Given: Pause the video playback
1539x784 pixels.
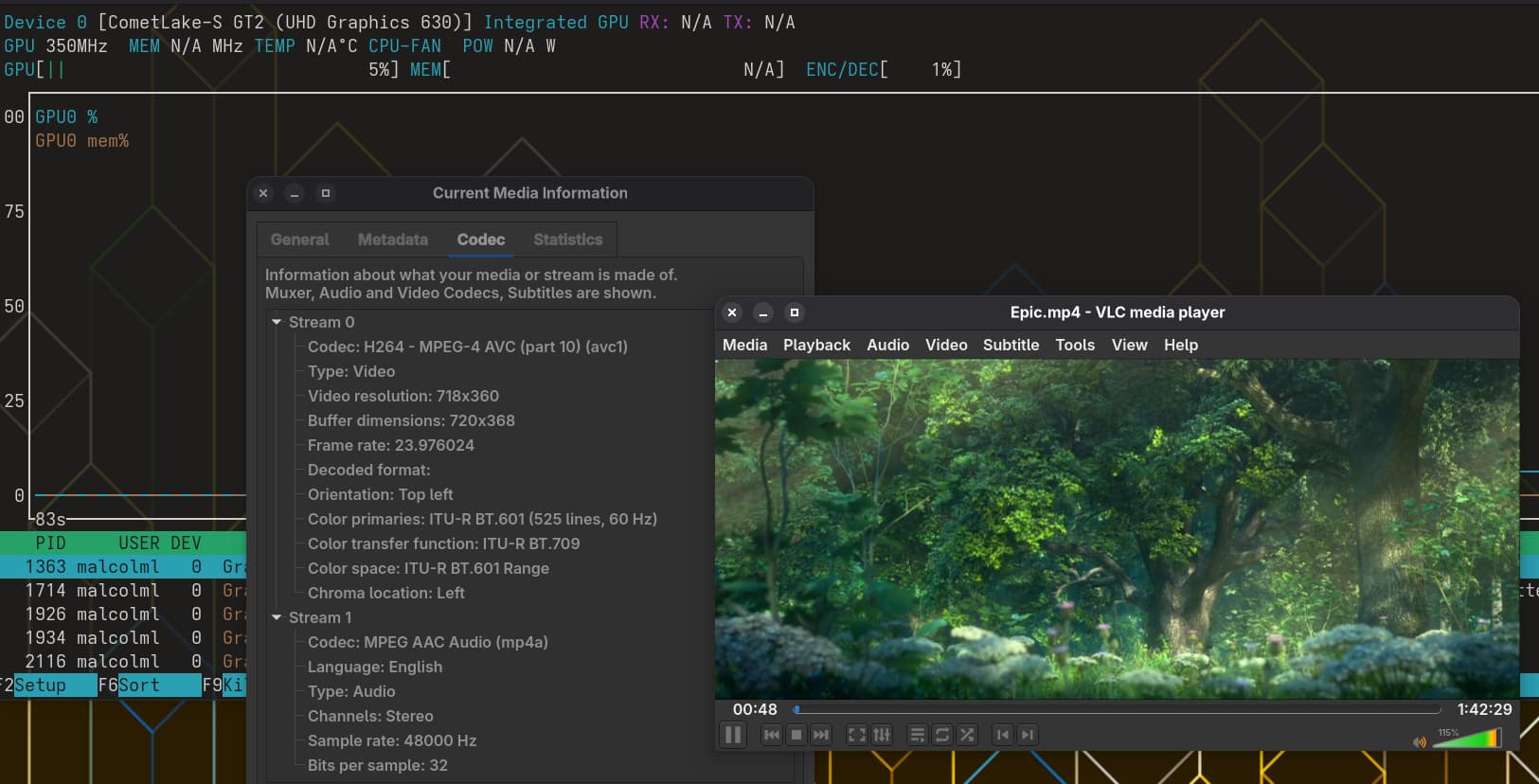Looking at the screenshot, I should [733, 735].
